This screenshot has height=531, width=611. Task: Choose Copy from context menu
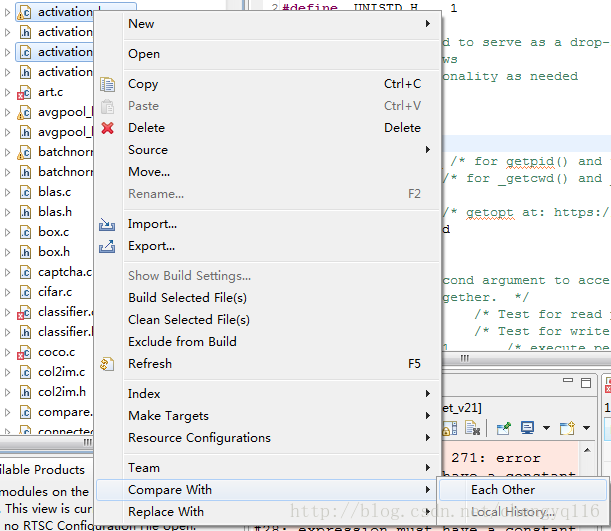pos(269,84)
